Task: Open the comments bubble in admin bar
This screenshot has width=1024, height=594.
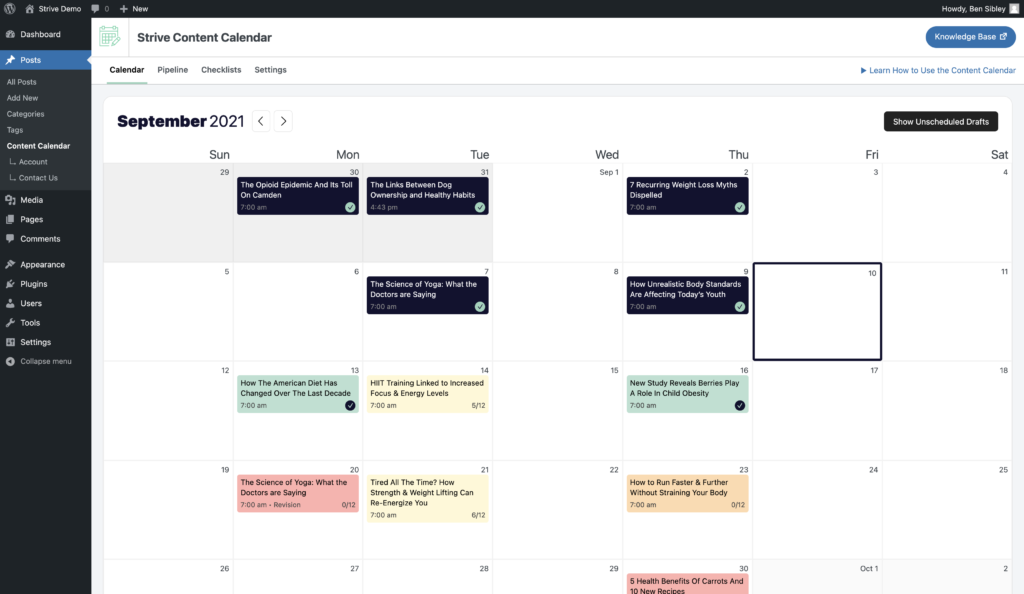Action: coord(95,8)
